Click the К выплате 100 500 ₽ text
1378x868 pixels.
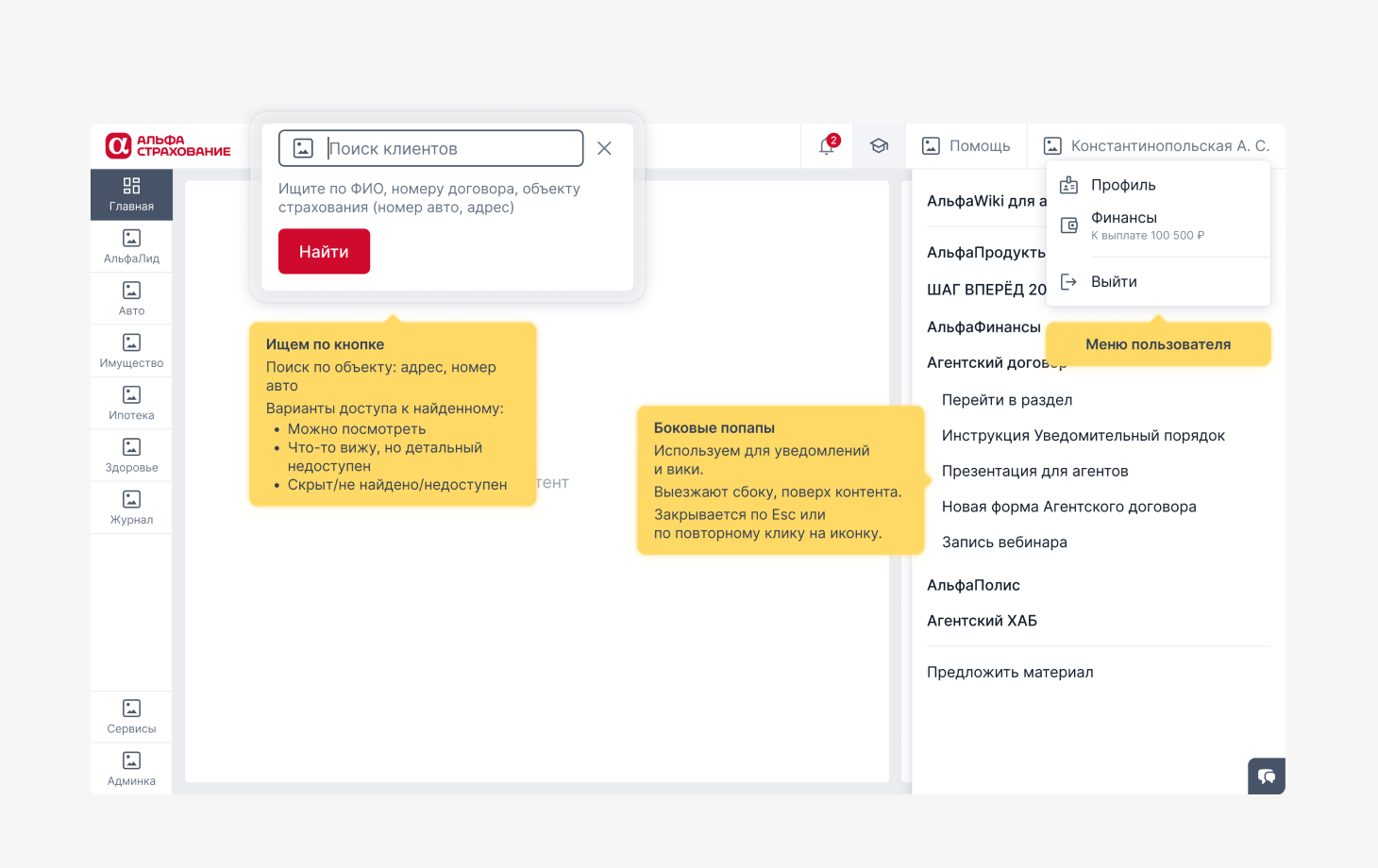[1148, 236]
